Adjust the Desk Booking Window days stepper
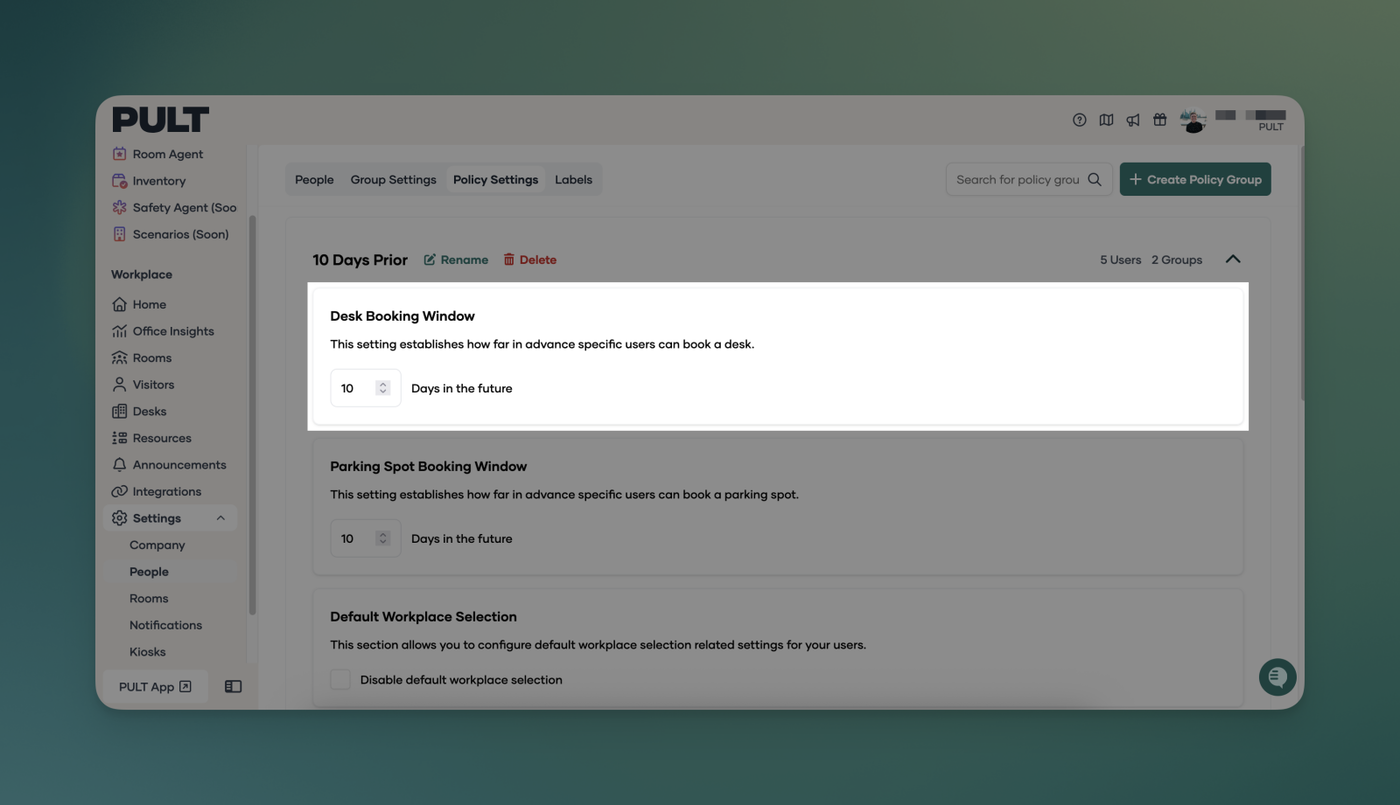This screenshot has height=805, width=1400. pos(382,388)
